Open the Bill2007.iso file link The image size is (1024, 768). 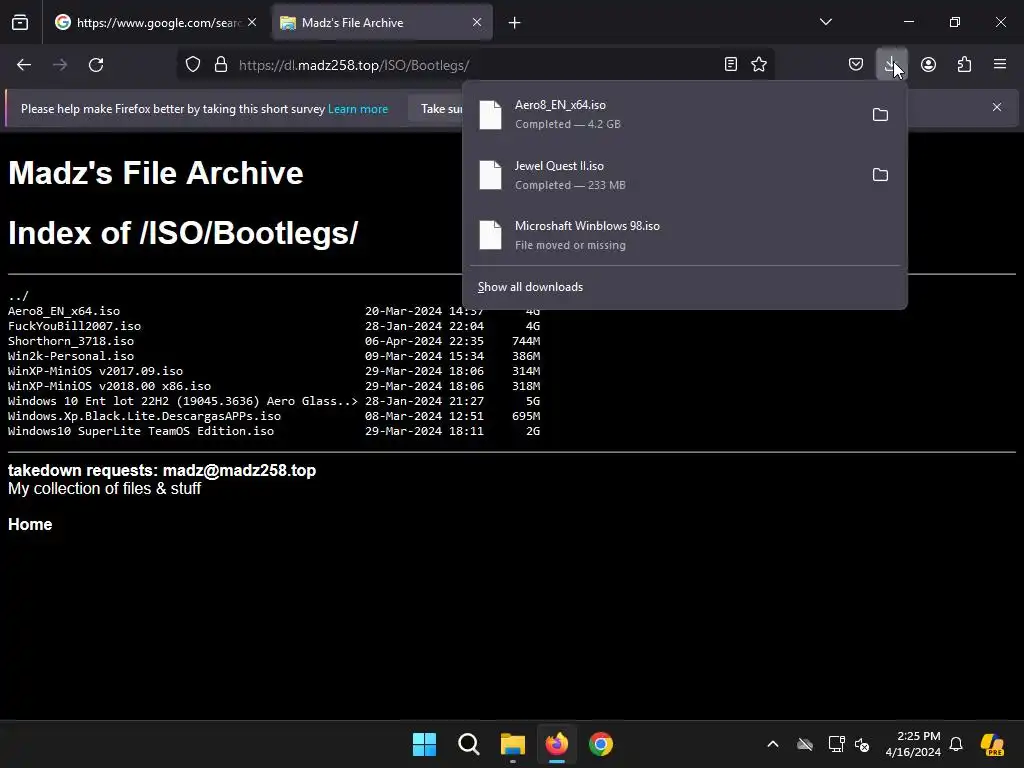click(x=74, y=326)
